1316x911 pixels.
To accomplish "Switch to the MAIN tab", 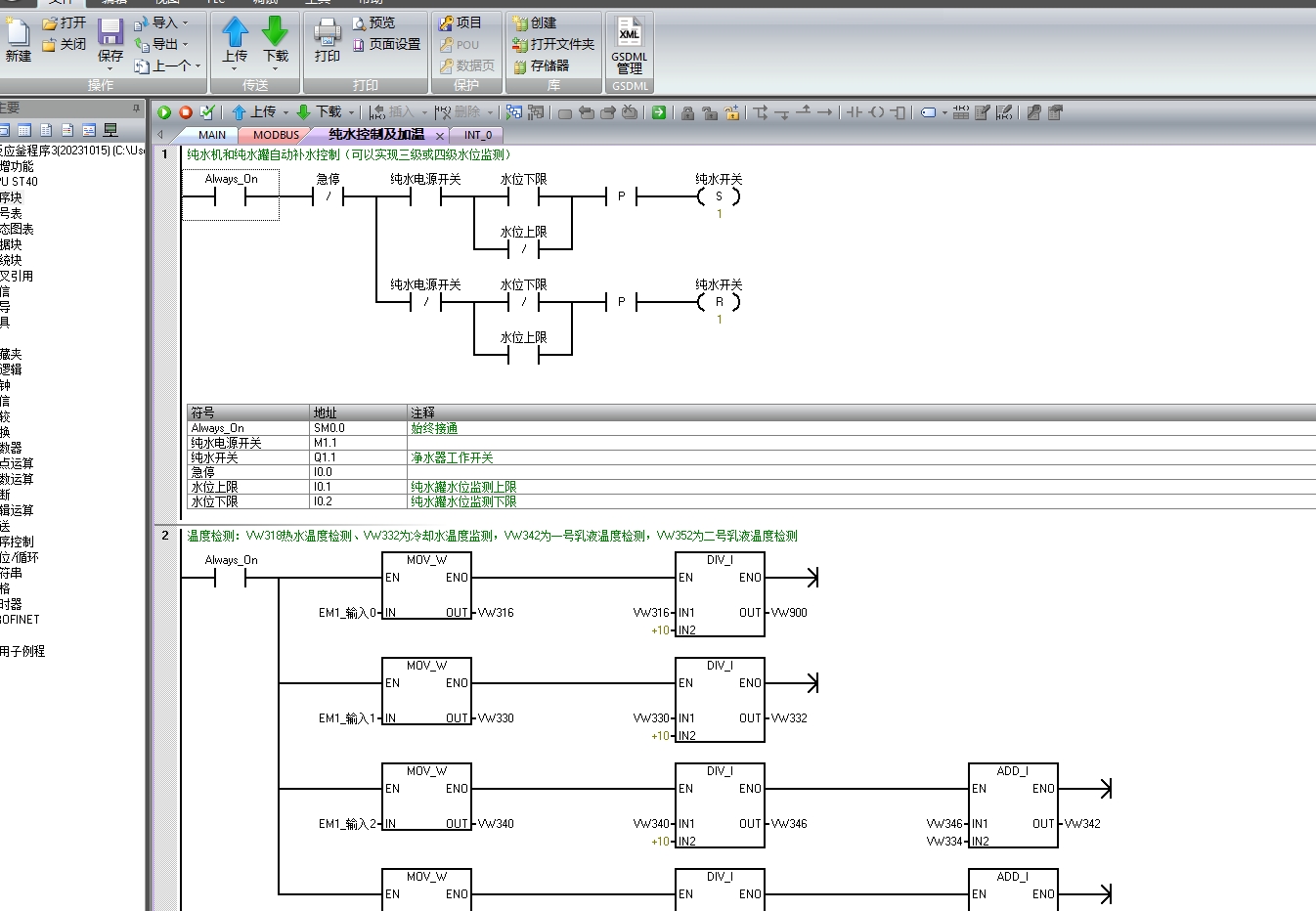I will 212,135.
